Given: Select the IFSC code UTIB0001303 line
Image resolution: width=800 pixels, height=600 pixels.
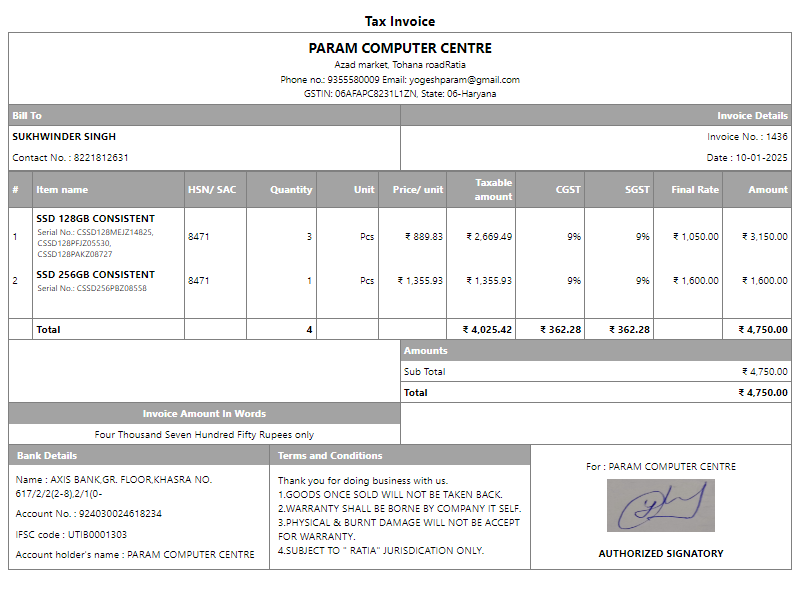Looking at the screenshot, I should (71, 535).
